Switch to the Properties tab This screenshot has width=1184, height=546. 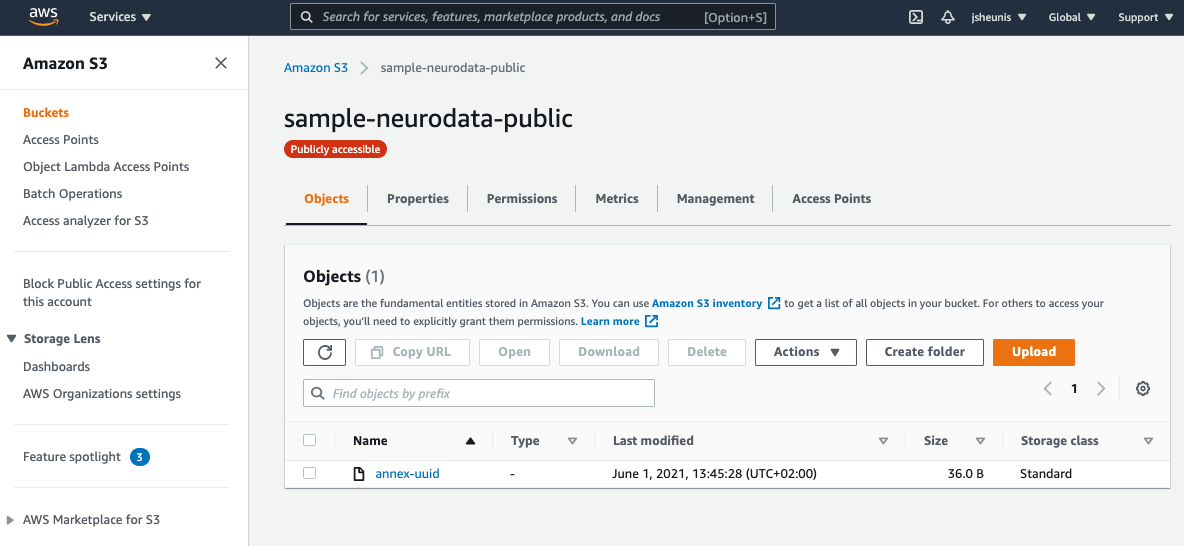pyautogui.click(x=418, y=199)
